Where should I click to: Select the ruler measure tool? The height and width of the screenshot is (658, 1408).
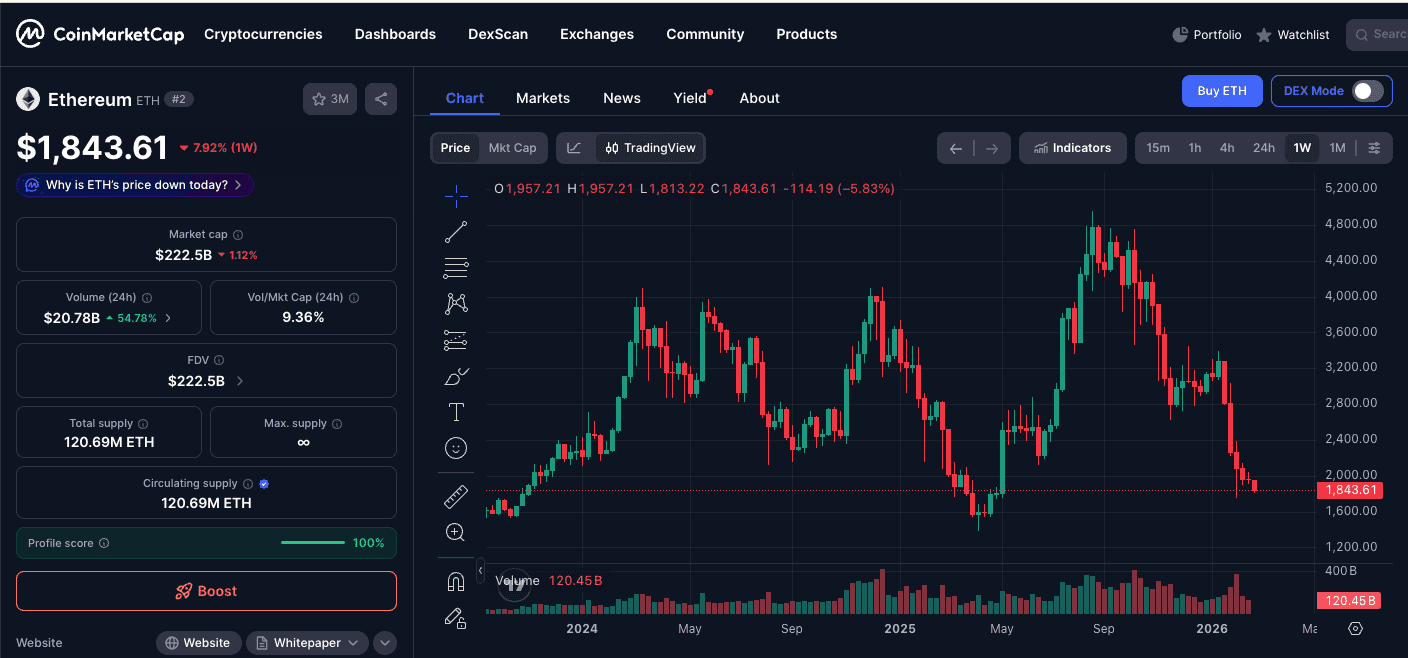[456, 496]
